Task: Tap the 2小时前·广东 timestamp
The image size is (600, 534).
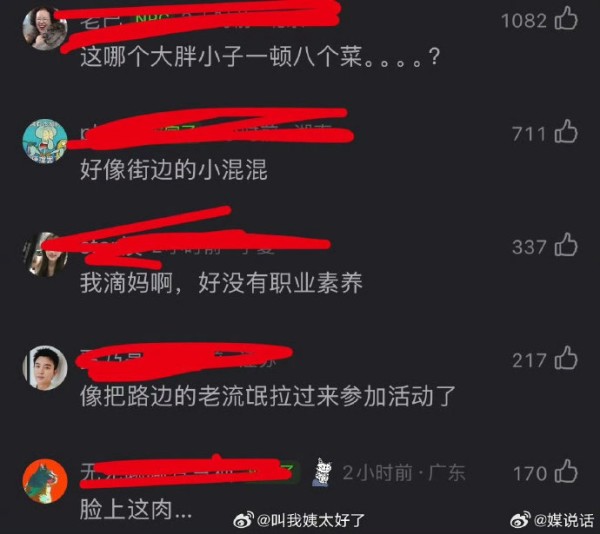Action: pyautogui.click(x=404, y=473)
